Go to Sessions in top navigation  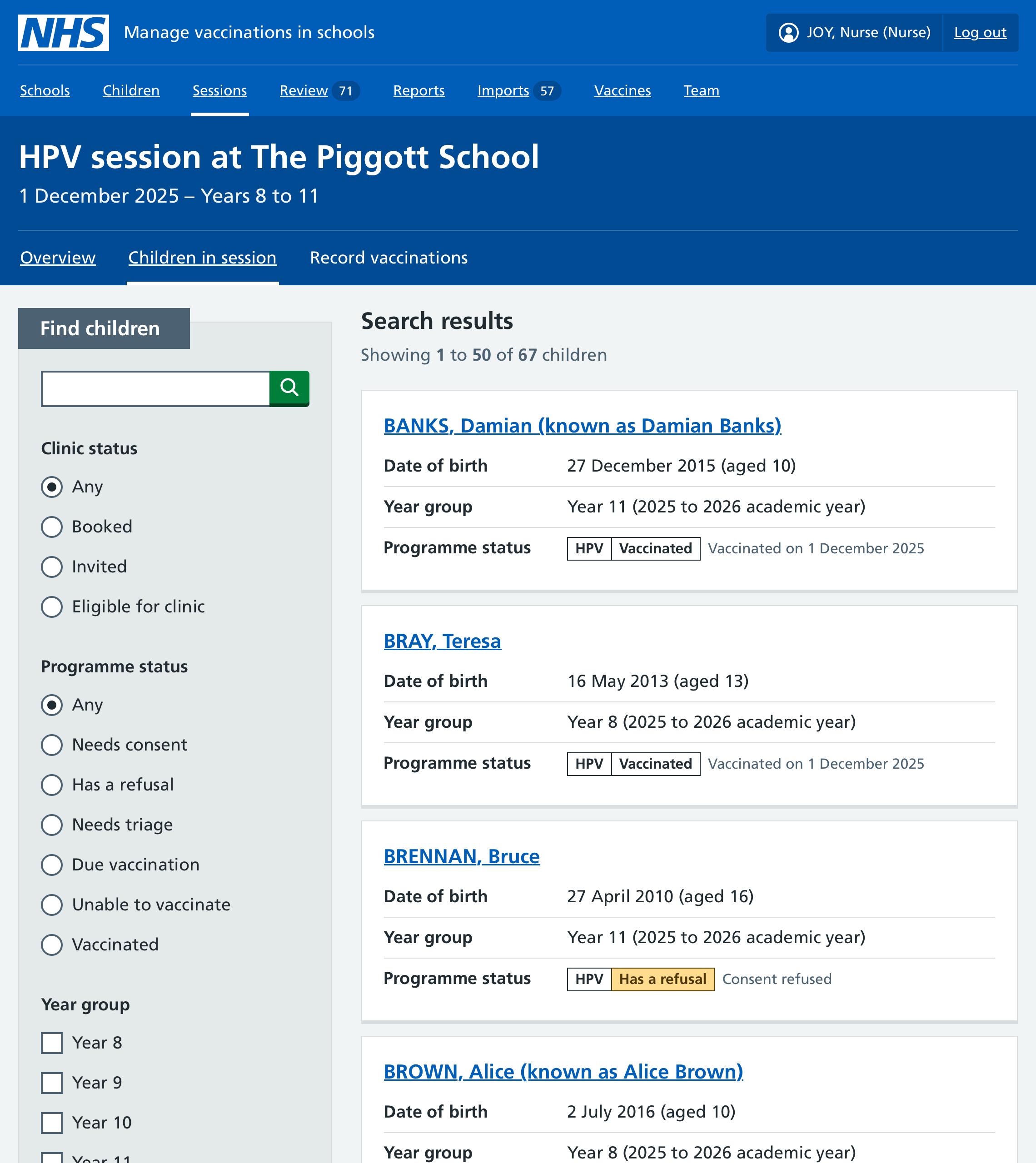(220, 90)
